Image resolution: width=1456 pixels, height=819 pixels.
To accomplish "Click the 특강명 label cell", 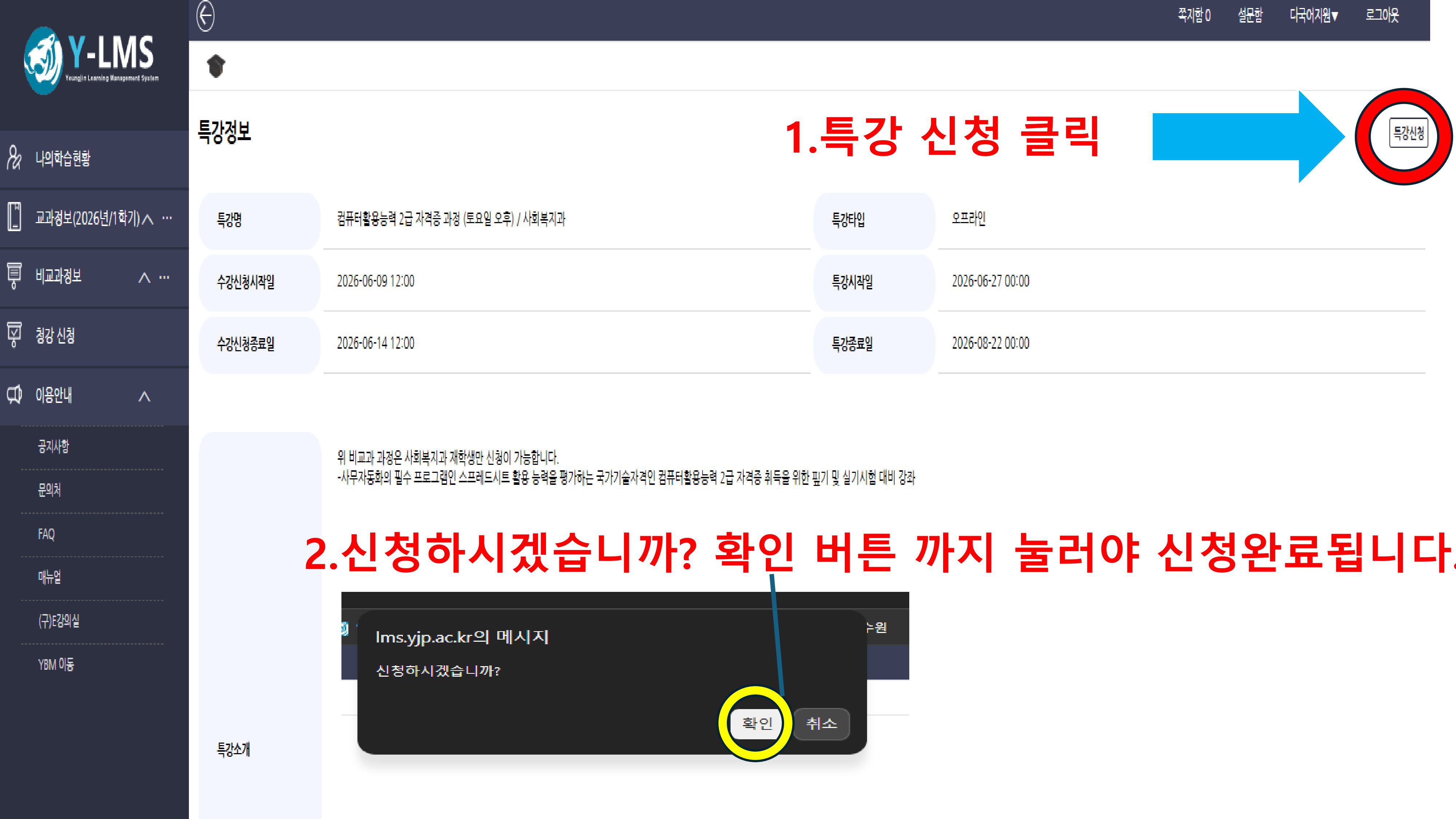I will [x=260, y=221].
